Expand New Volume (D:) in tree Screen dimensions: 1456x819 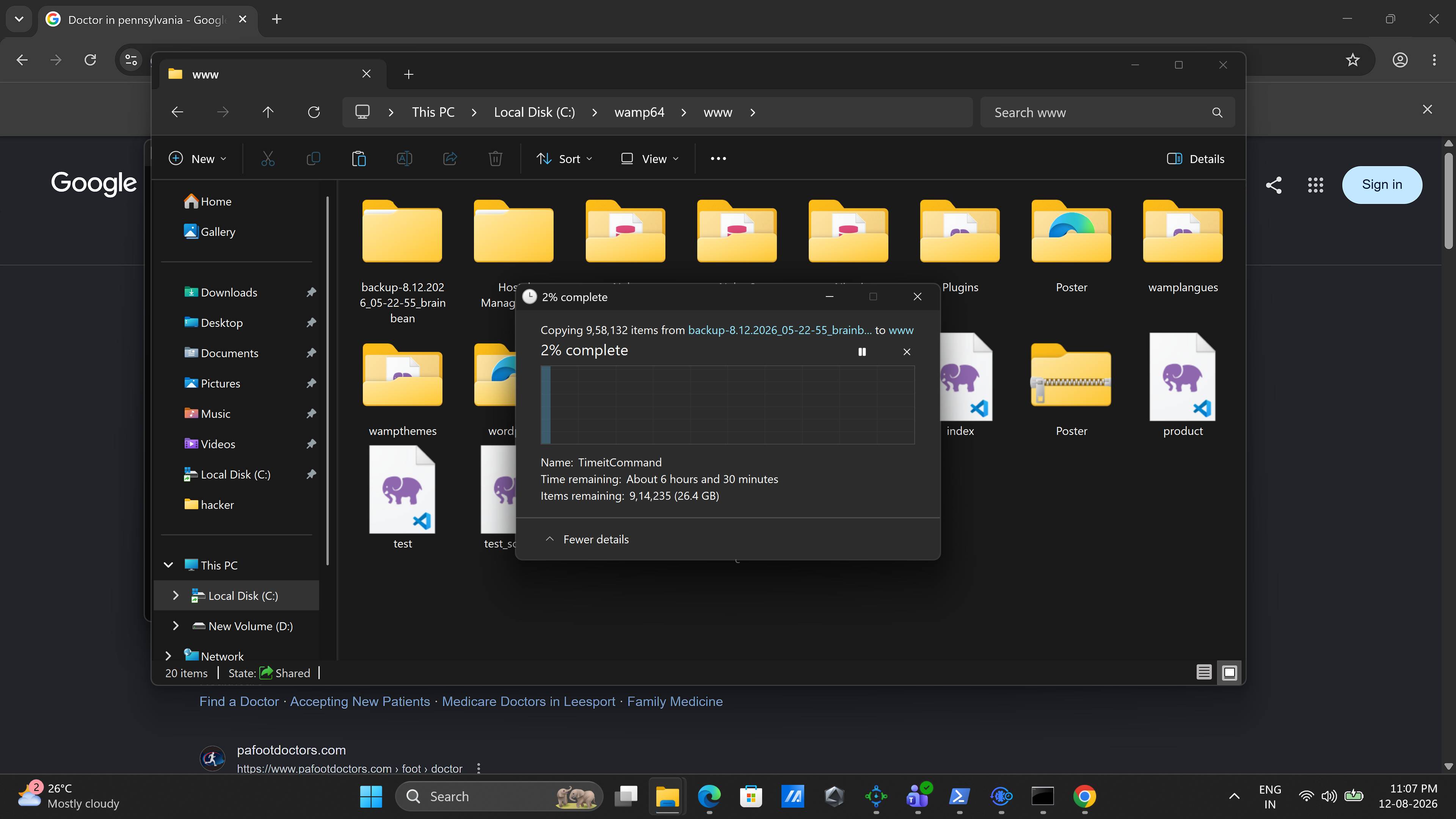tap(176, 626)
